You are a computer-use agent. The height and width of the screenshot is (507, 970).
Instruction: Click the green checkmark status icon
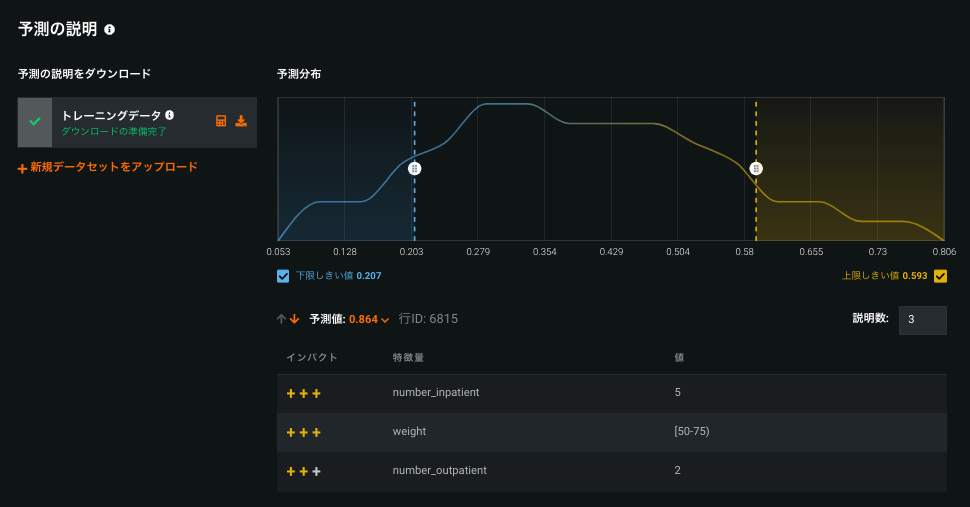click(x=35, y=122)
